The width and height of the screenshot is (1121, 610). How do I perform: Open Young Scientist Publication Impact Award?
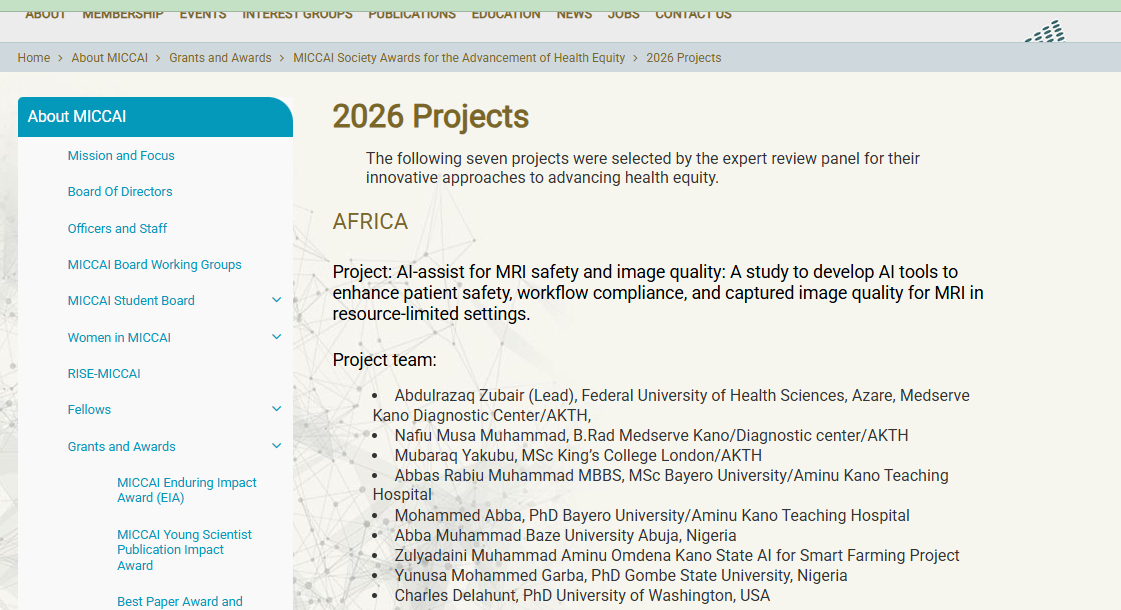184,550
